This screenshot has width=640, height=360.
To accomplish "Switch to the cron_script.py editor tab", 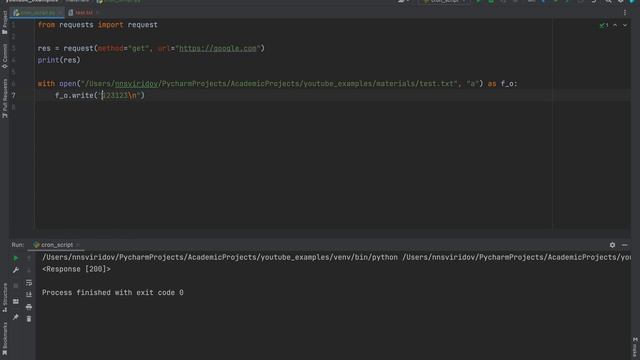I will [x=36, y=13].
